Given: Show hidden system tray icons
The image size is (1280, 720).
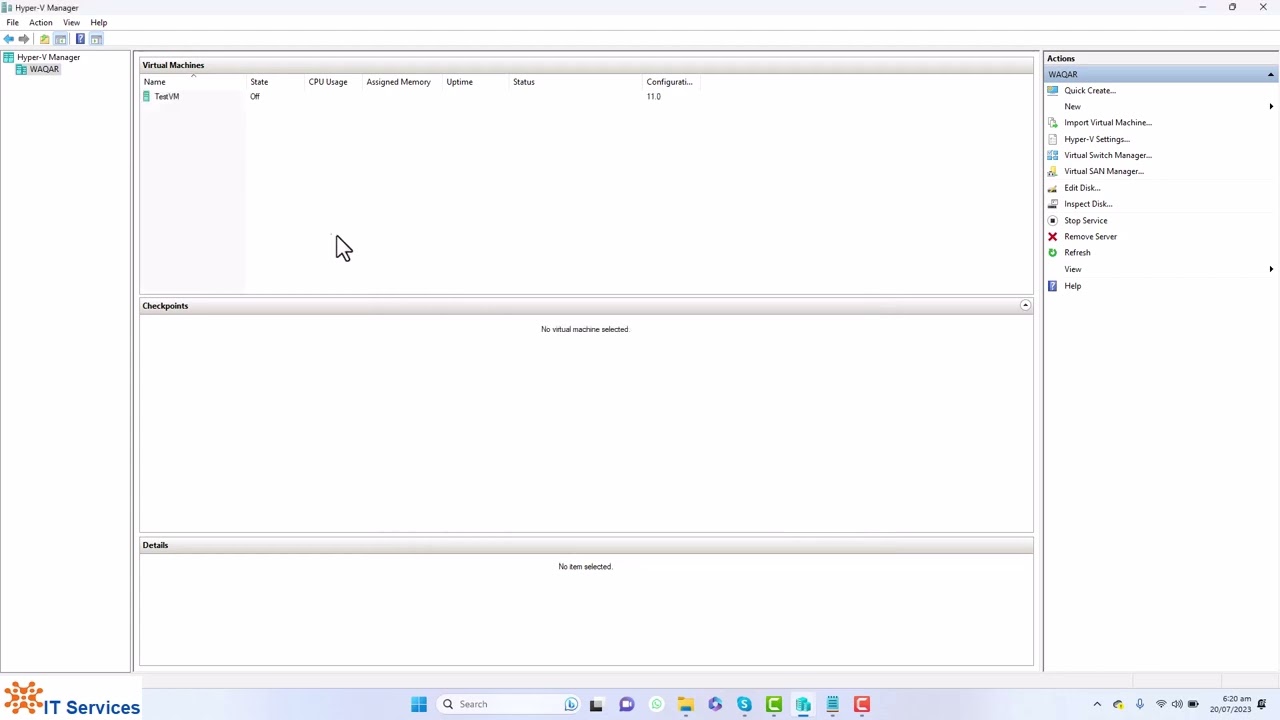Looking at the screenshot, I should coord(1097,704).
